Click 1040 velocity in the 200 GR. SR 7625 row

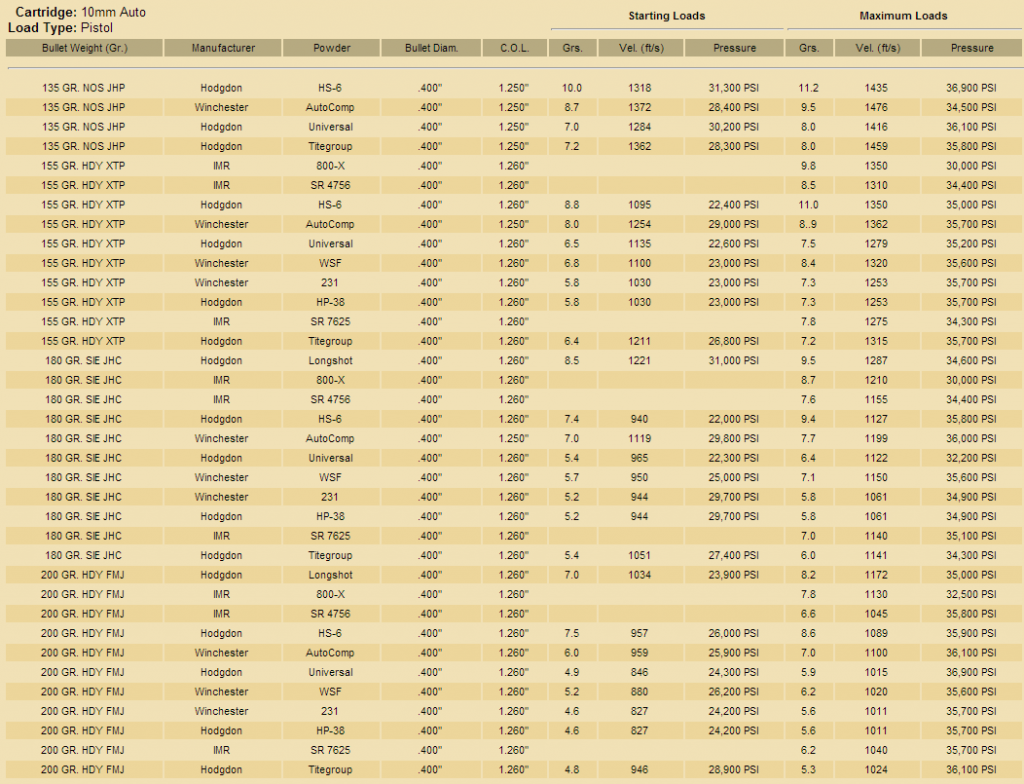pyautogui.click(x=876, y=750)
